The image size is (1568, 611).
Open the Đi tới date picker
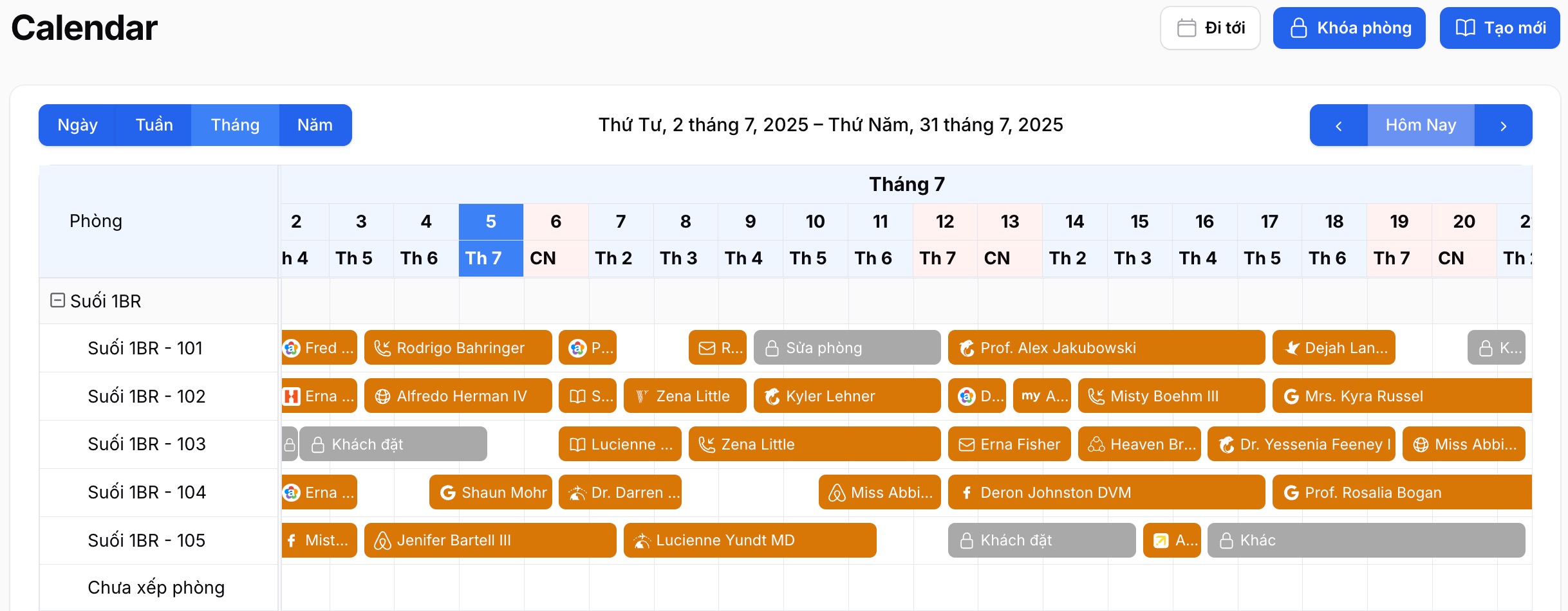coord(1210,28)
